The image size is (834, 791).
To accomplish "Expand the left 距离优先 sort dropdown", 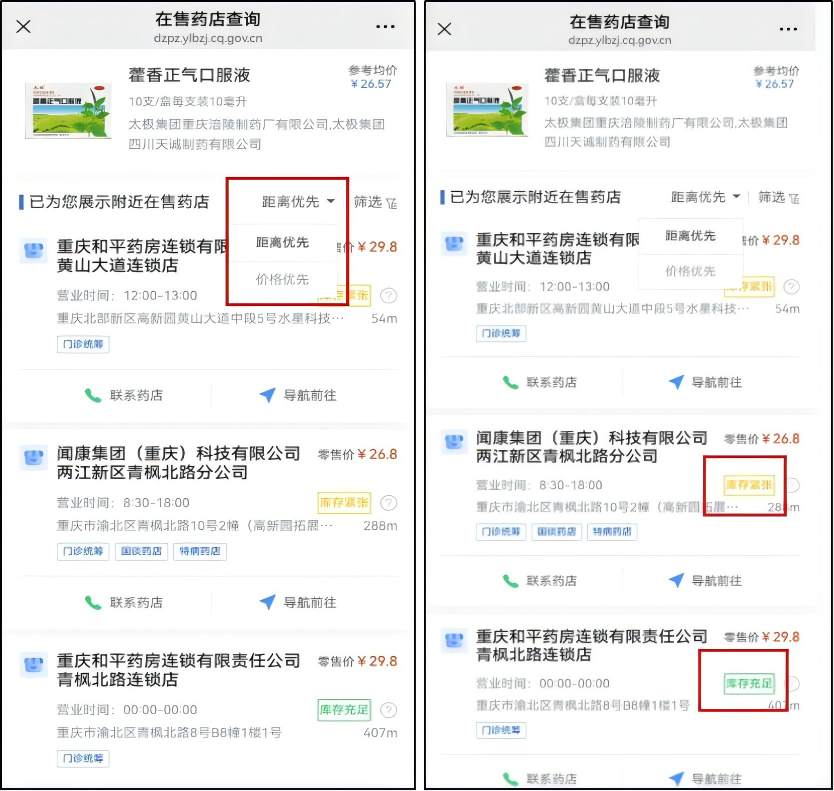I will pyautogui.click(x=298, y=202).
